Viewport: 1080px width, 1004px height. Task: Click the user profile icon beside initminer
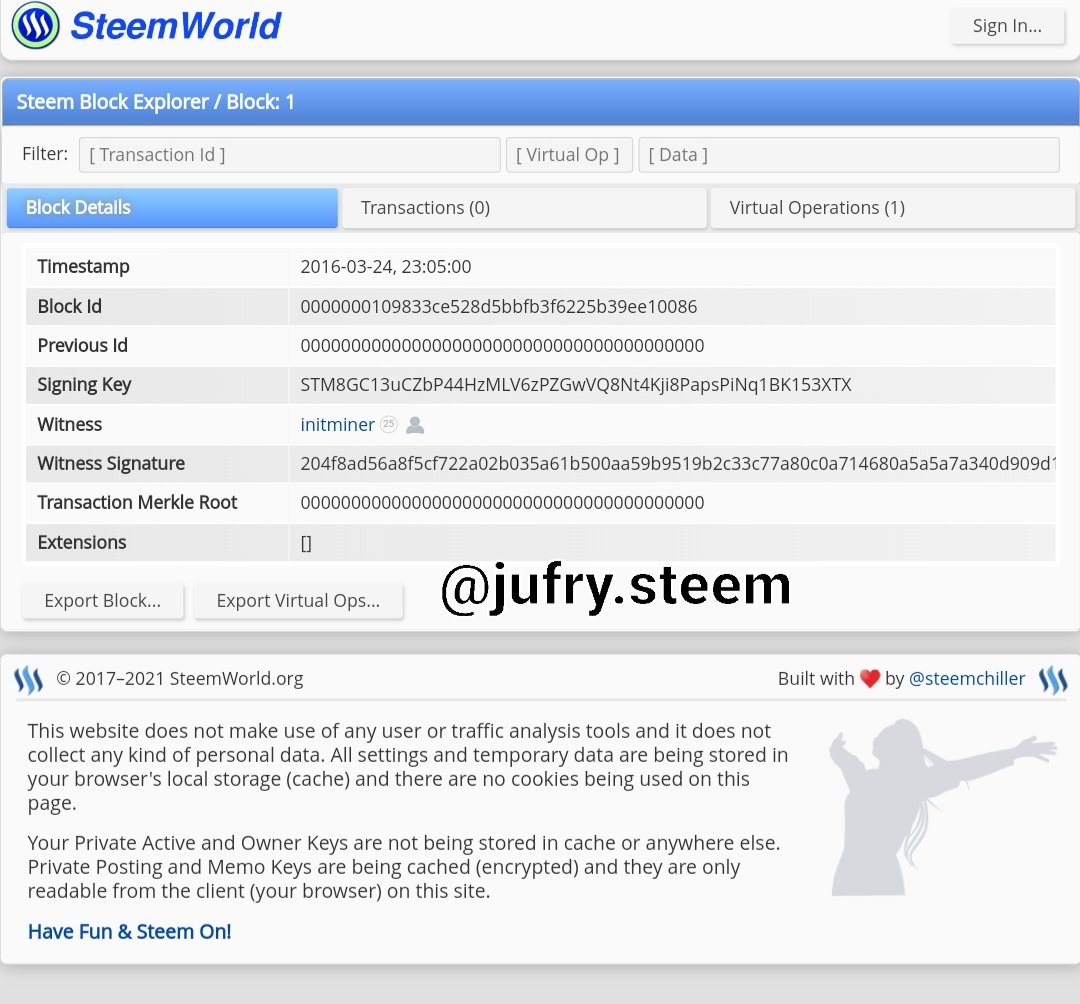pos(415,425)
